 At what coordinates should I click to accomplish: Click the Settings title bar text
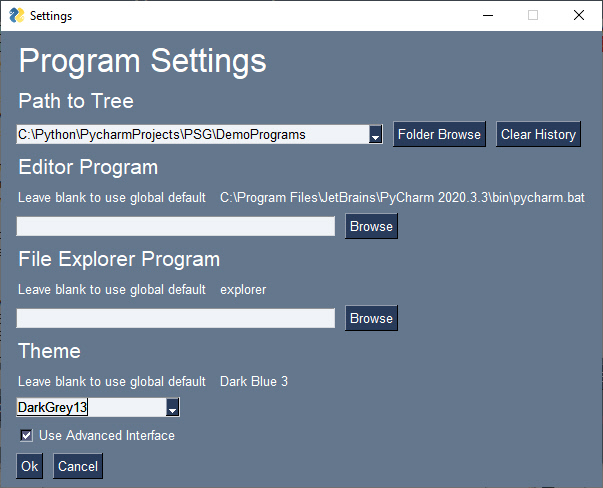click(51, 16)
